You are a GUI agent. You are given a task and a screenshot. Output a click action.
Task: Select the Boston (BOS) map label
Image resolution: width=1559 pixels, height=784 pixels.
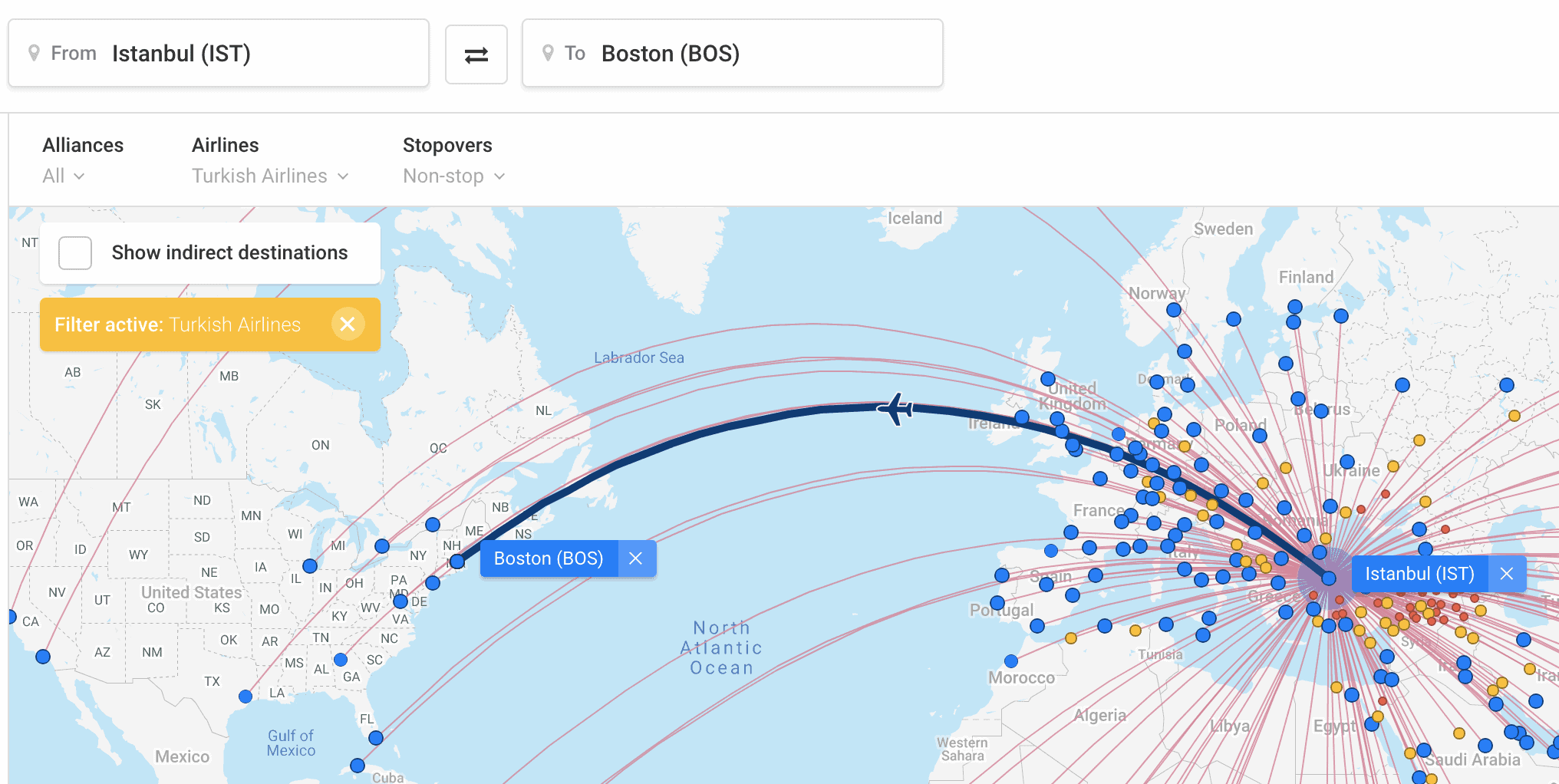pos(549,558)
